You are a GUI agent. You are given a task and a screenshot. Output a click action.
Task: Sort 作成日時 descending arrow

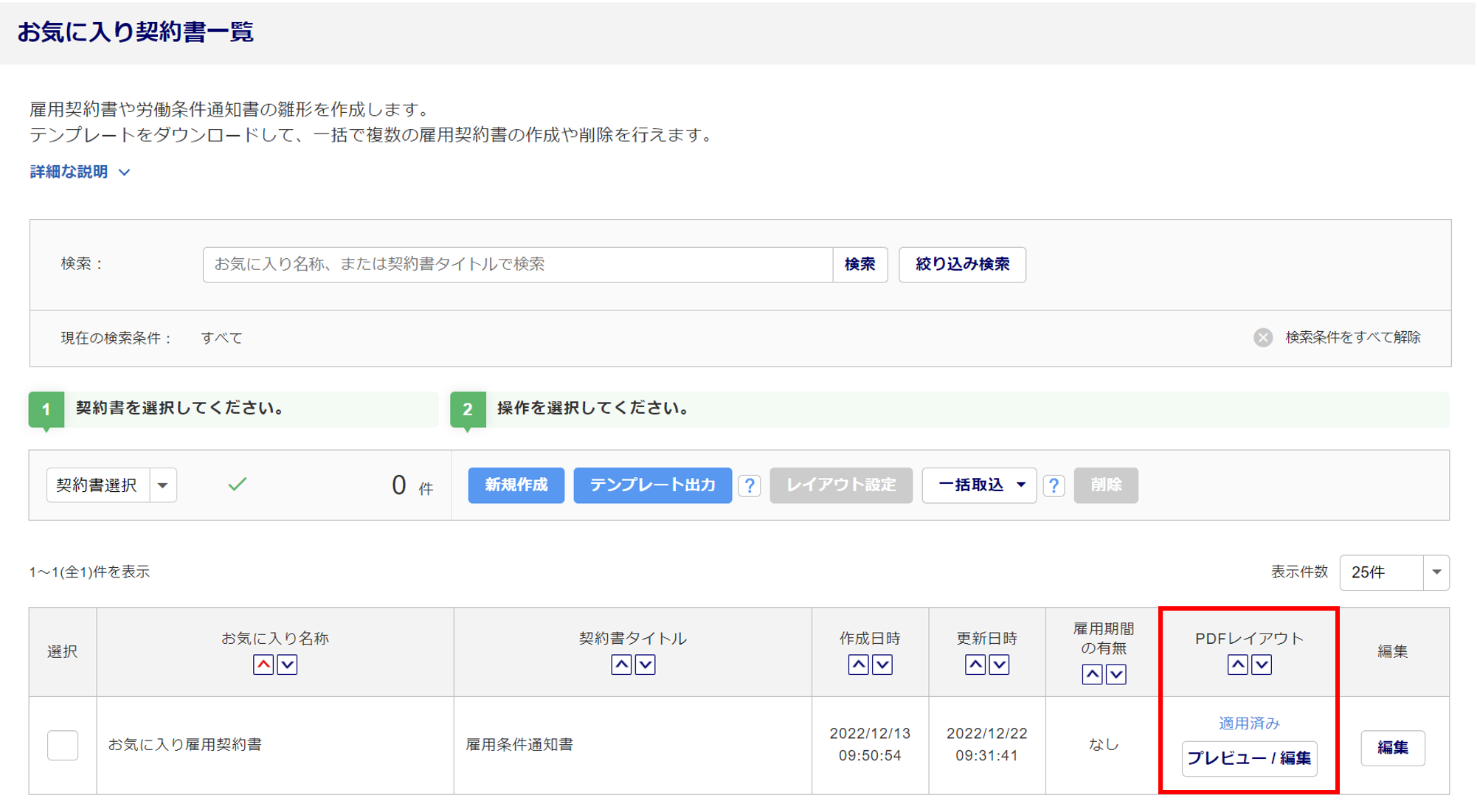[882, 664]
